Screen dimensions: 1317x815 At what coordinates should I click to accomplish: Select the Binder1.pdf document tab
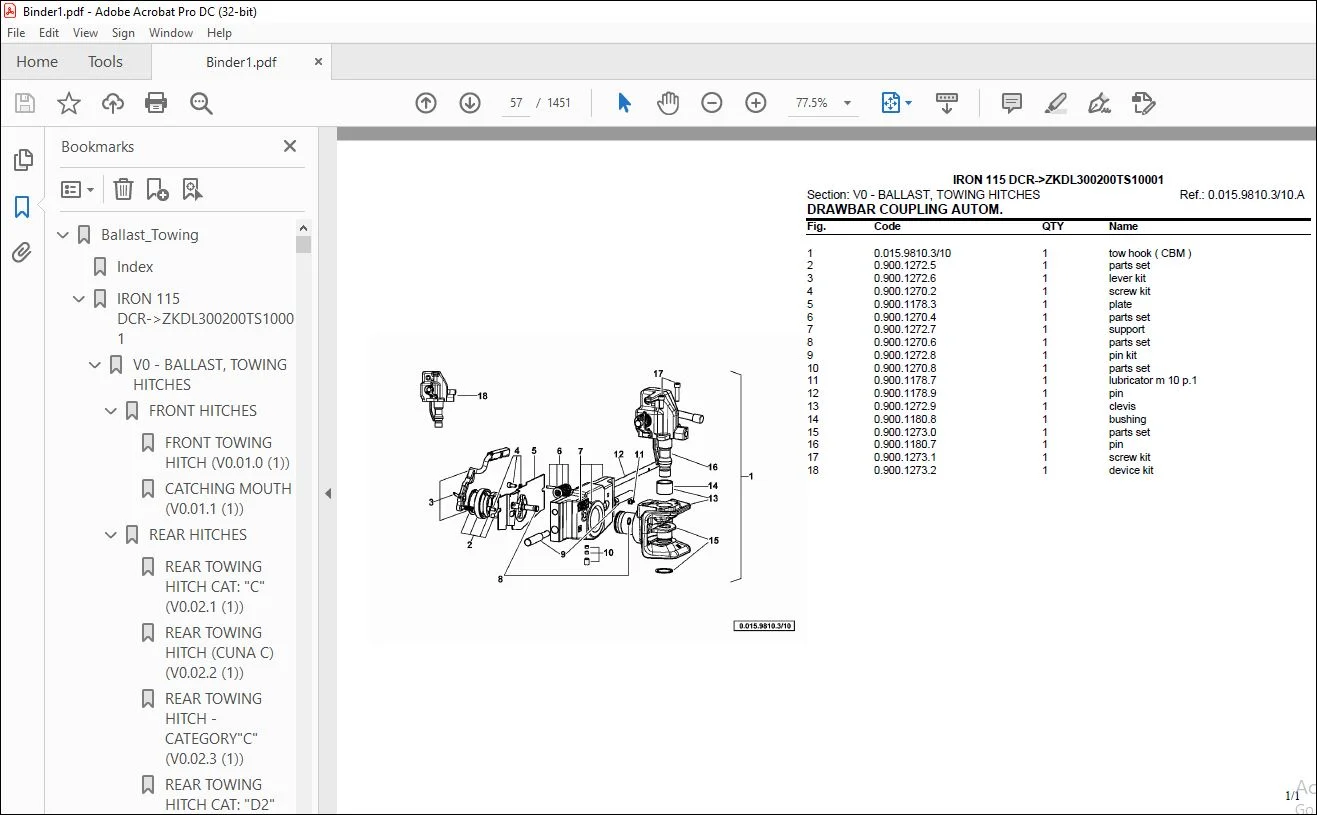coord(240,62)
